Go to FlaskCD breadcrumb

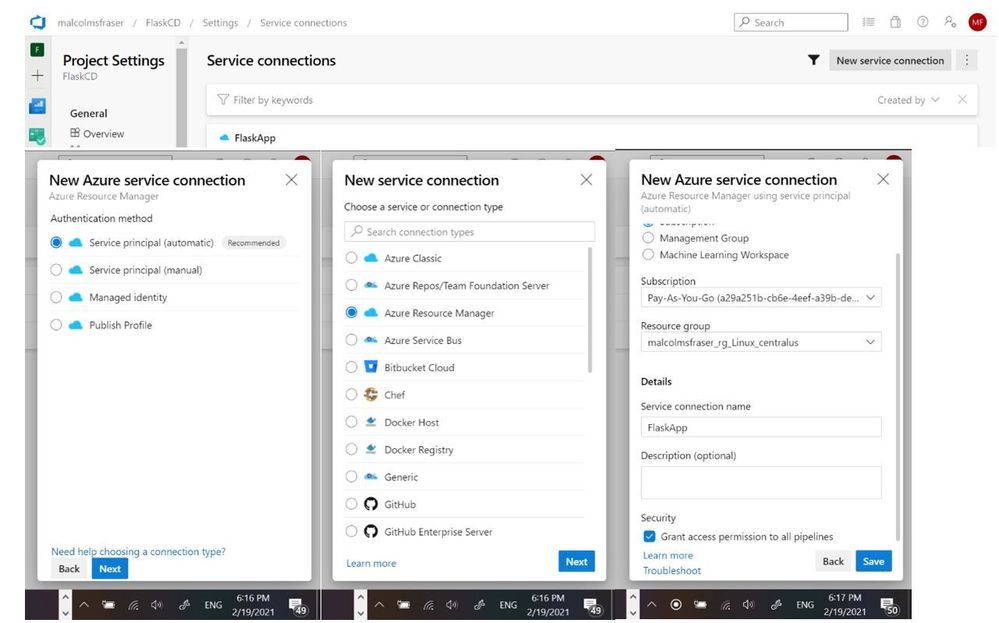[x=163, y=22]
